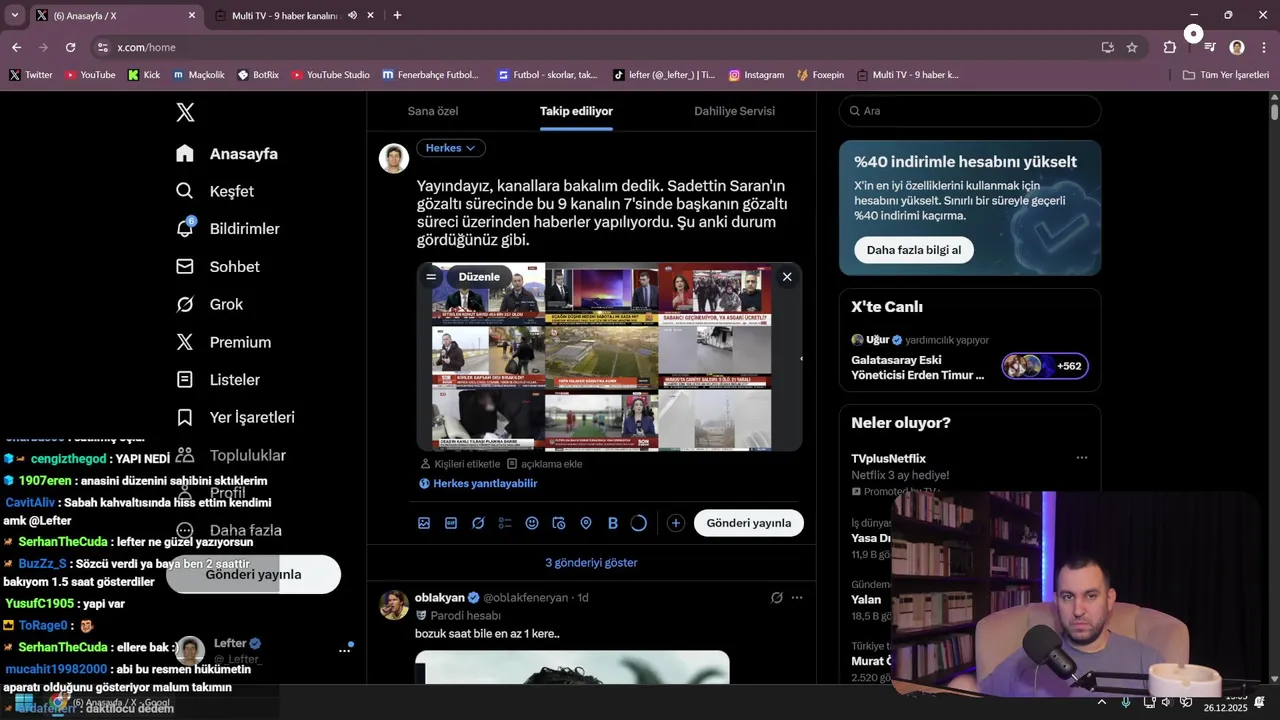Open Kick bookmark
Image resolution: width=1280 pixels, height=720 pixels.
pos(144,75)
